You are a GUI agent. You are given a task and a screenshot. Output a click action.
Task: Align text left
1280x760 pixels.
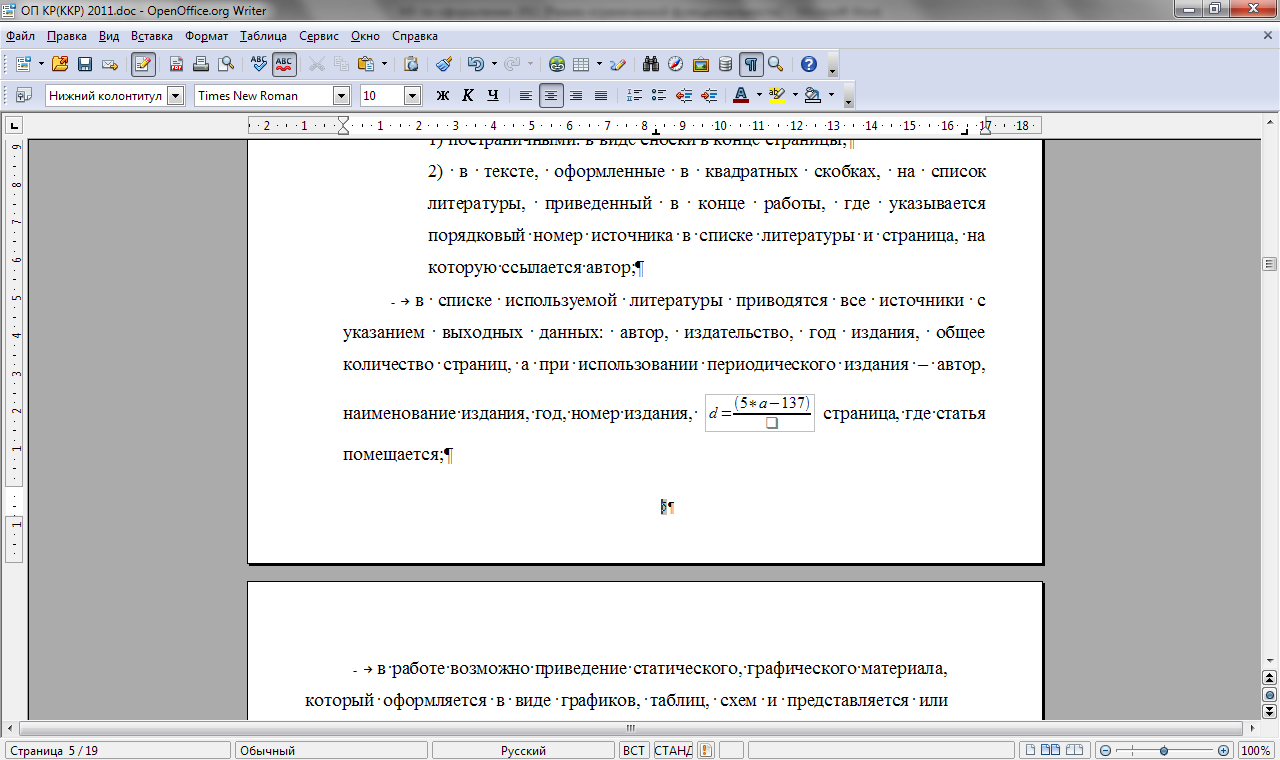pos(526,95)
